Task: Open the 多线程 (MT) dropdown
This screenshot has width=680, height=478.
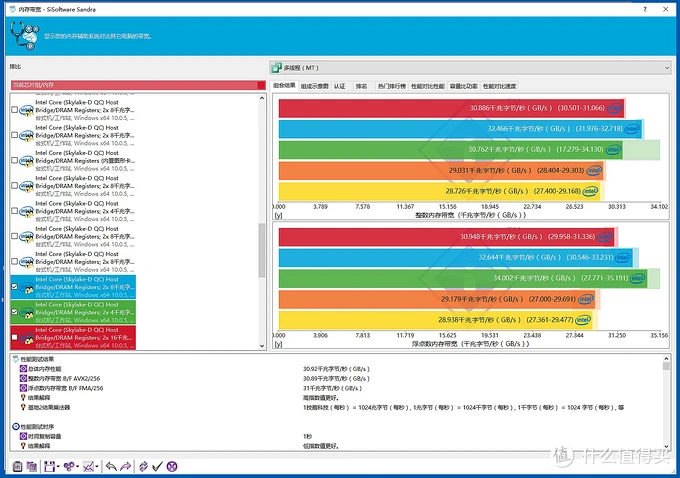Action: 470,68
